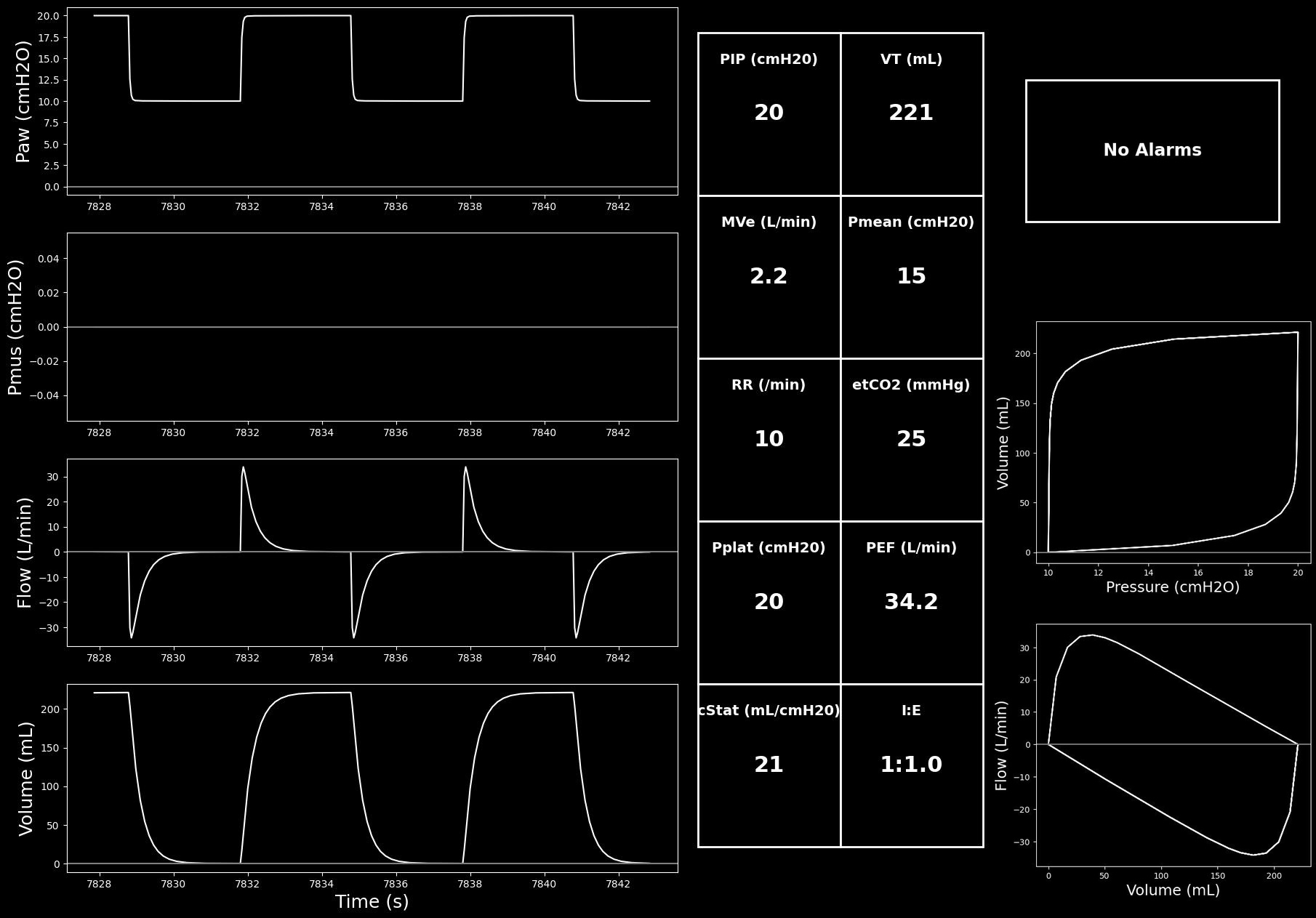Screen dimensions: 1316x918
Task: Click the etCO2 (mmHg) reading
Action: point(912,440)
